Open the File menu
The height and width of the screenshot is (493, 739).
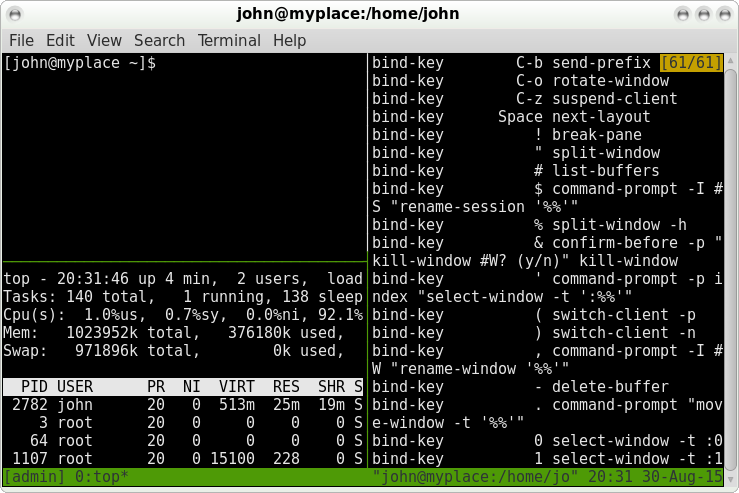point(21,41)
